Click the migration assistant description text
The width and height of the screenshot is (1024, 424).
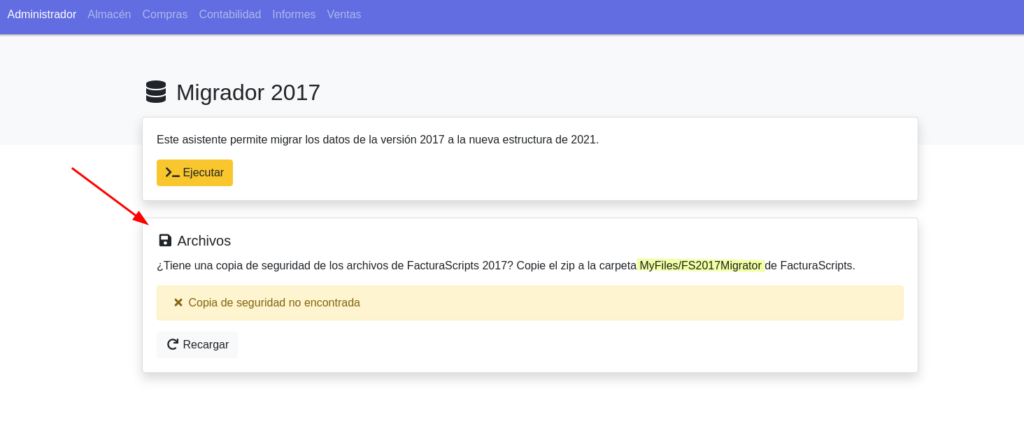tap(377, 140)
